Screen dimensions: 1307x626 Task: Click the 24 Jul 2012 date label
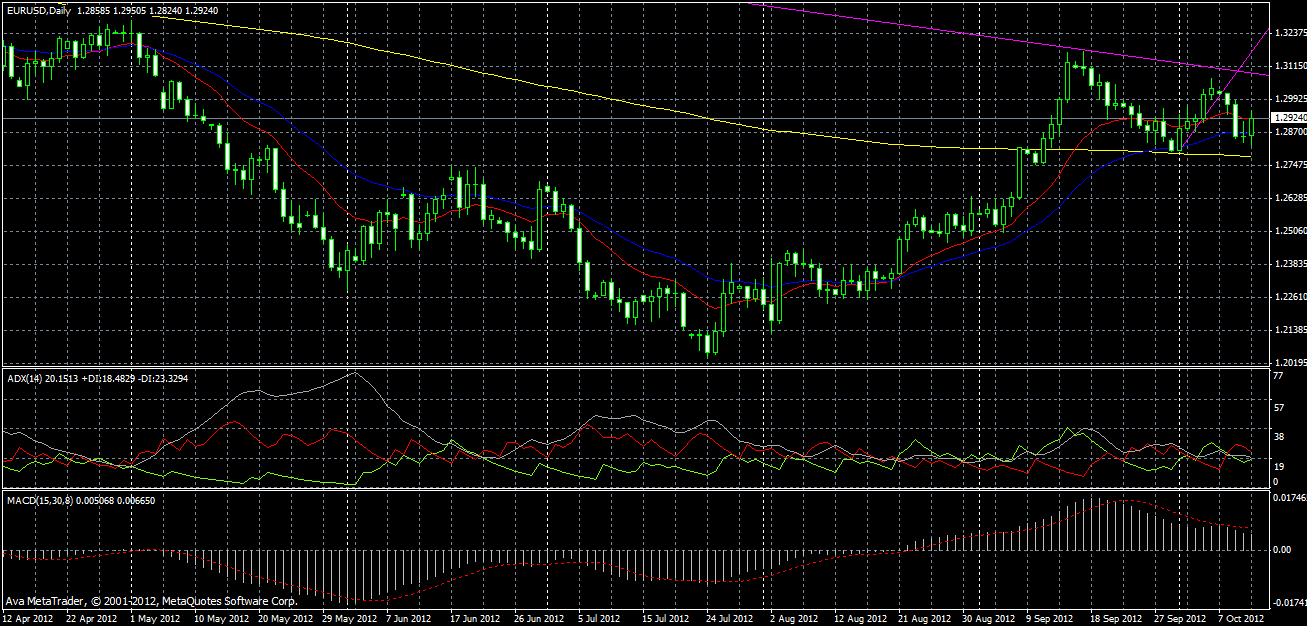[723, 618]
